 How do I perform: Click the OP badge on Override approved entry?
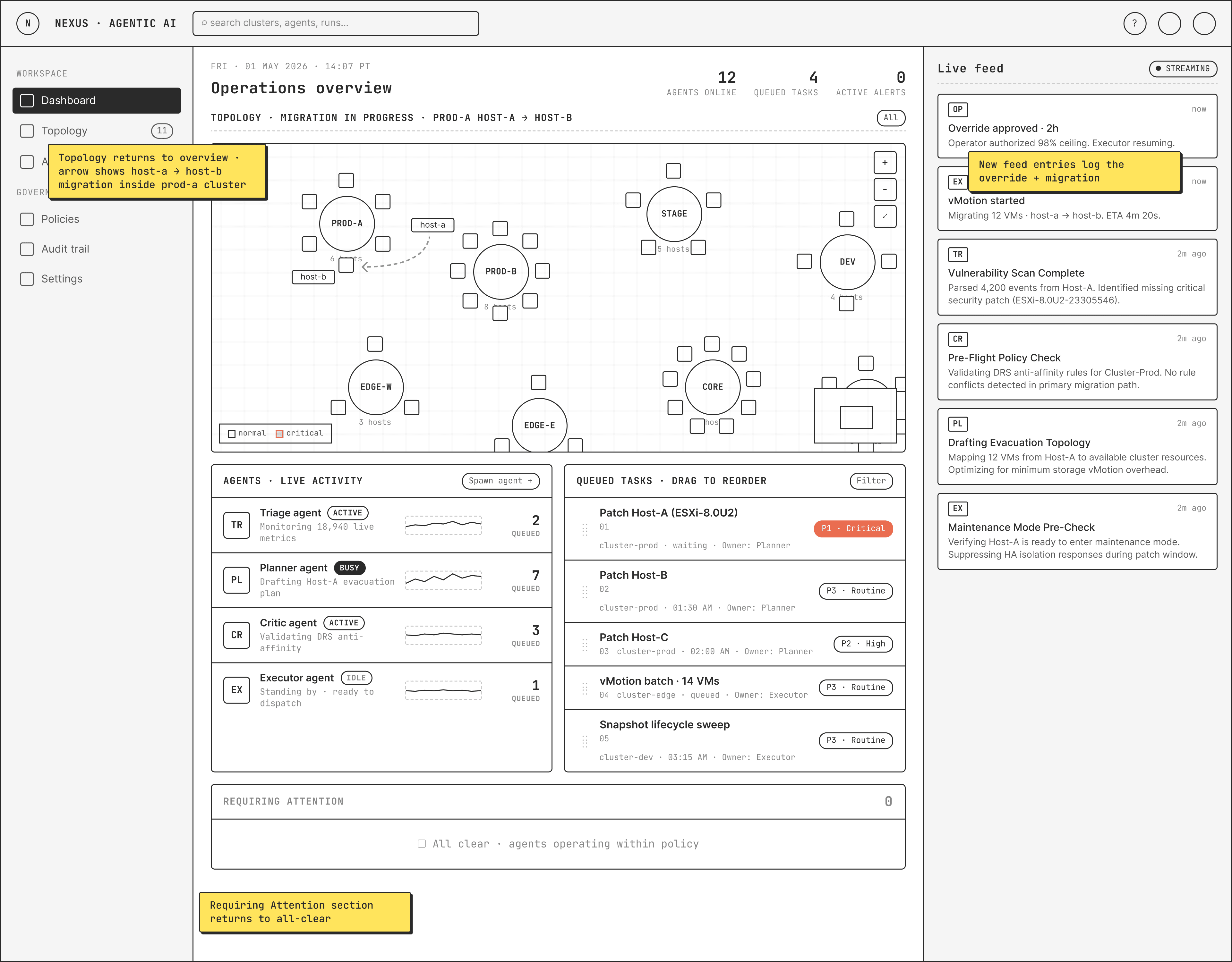958,109
